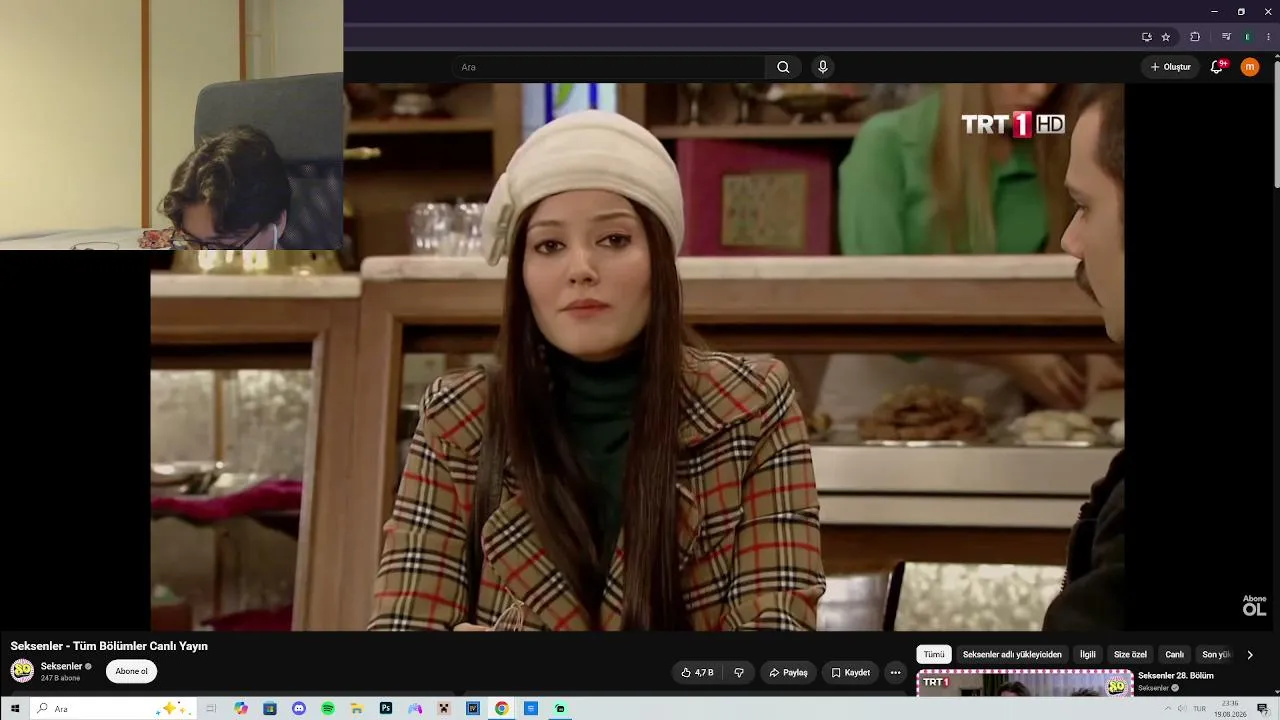Click the video player to pause

(637, 357)
